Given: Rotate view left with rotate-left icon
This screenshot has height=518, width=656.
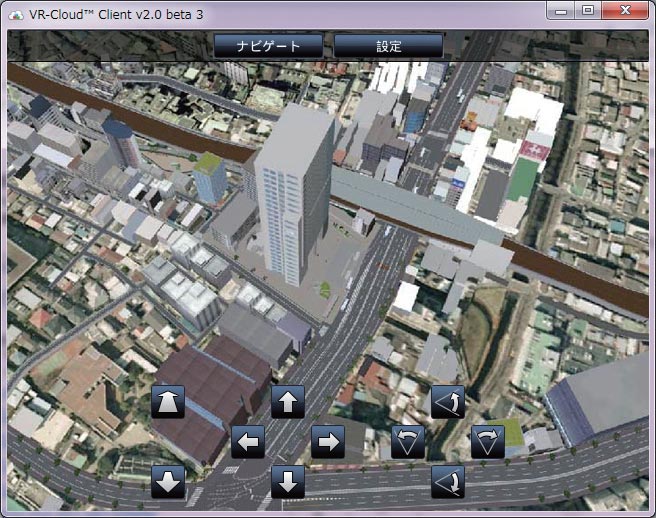Looking at the screenshot, I should (x=408, y=442).
